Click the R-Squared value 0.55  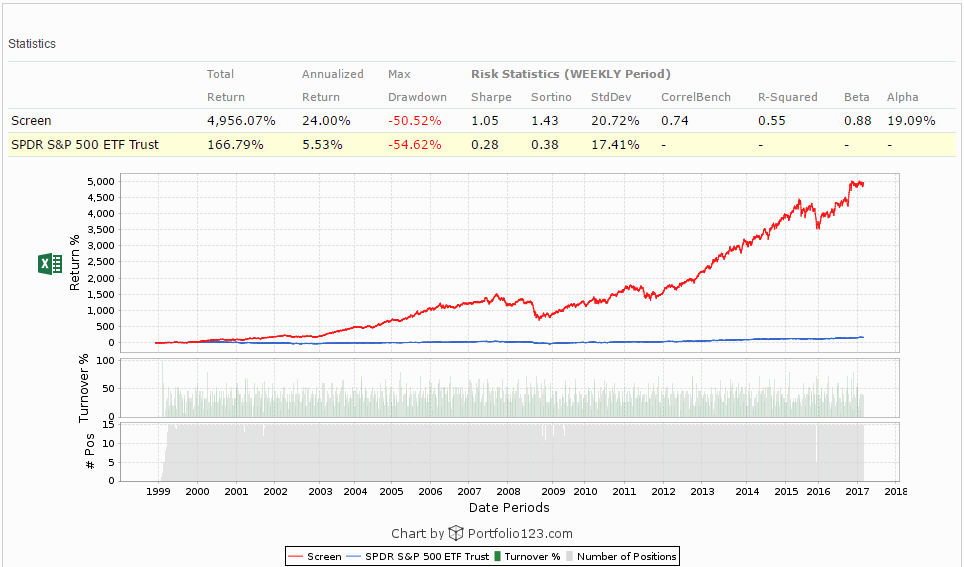click(x=772, y=121)
